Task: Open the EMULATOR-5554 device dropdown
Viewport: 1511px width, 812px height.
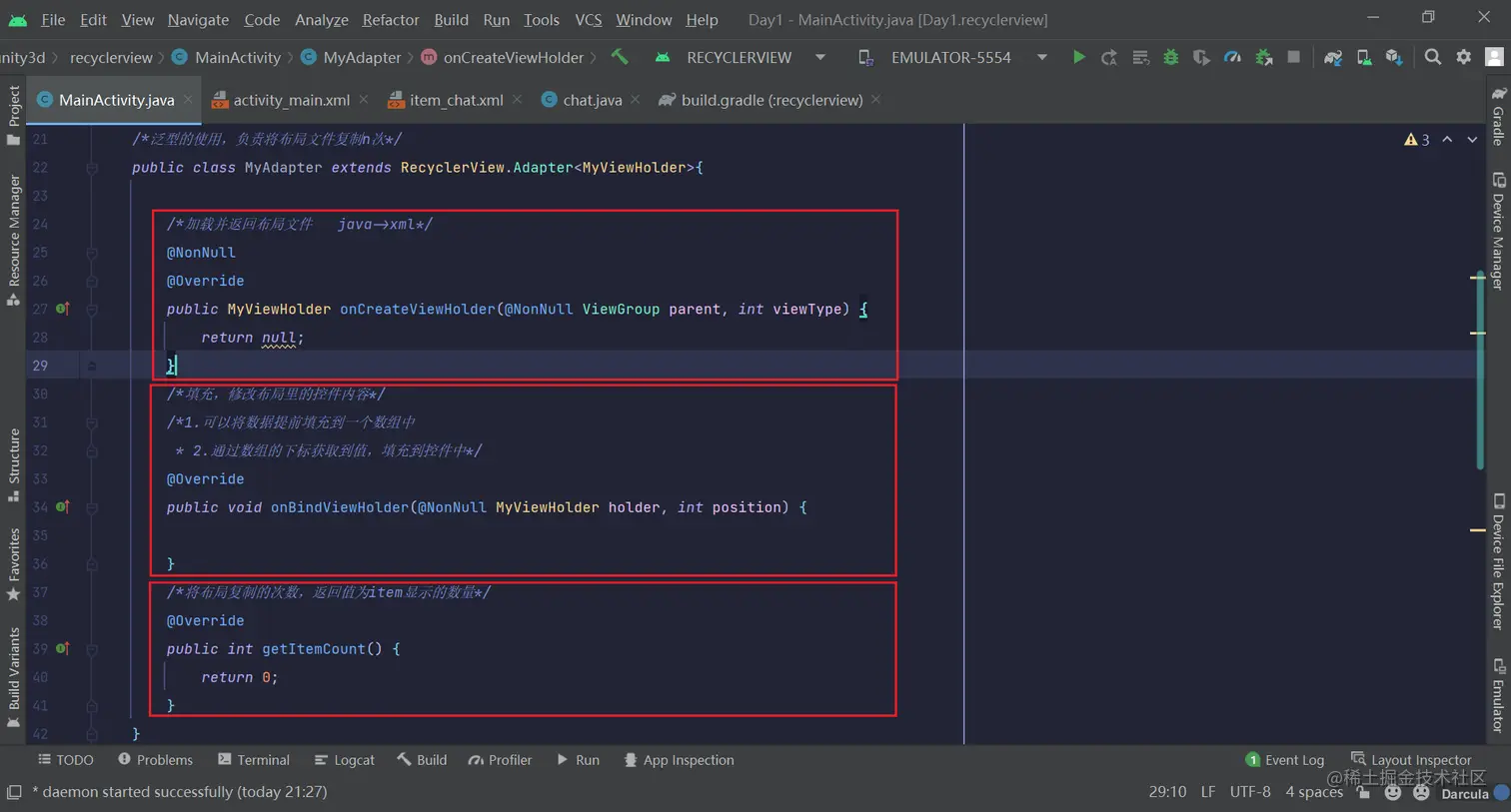Action: point(952,58)
